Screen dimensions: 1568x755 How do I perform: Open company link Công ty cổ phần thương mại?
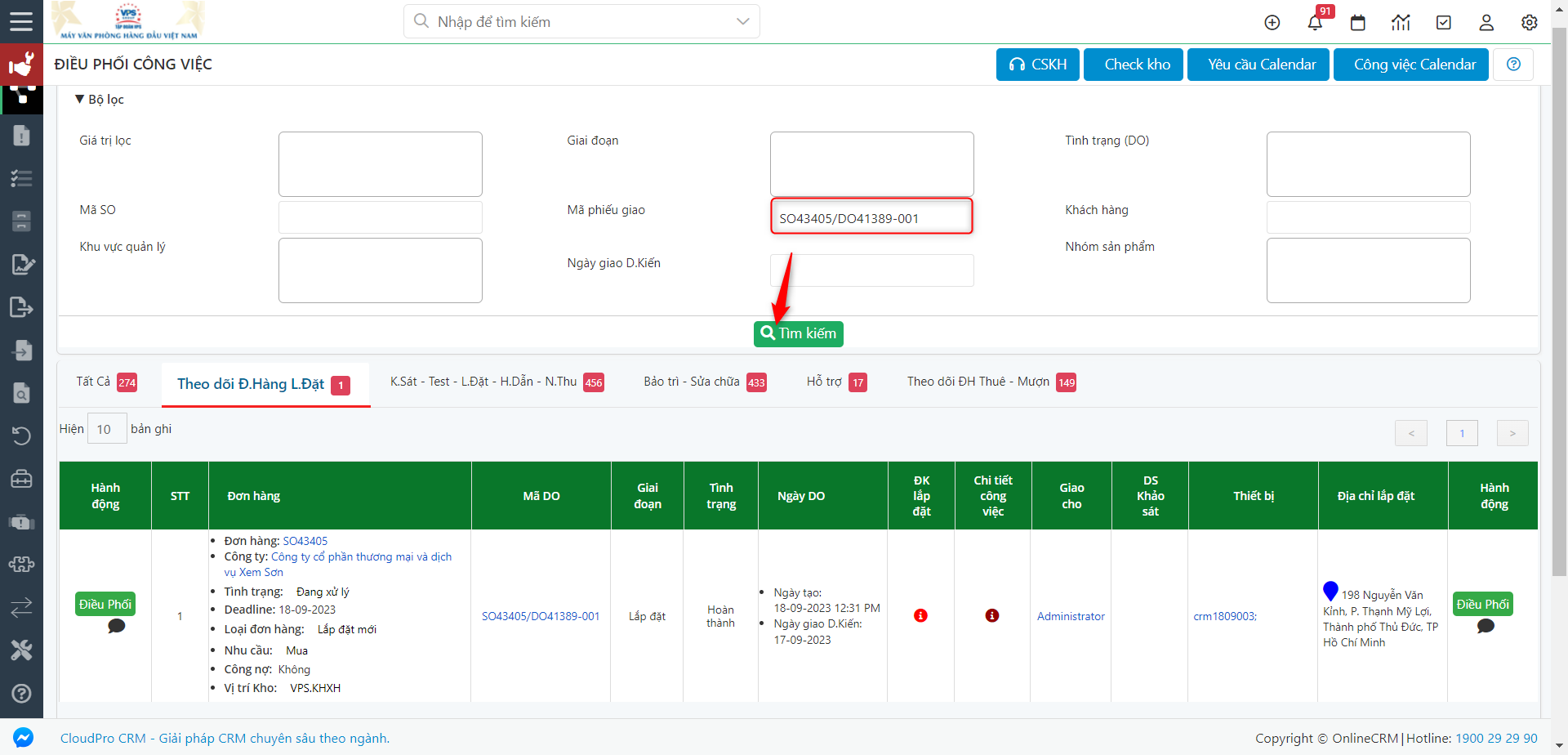click(x=361, y=556)
